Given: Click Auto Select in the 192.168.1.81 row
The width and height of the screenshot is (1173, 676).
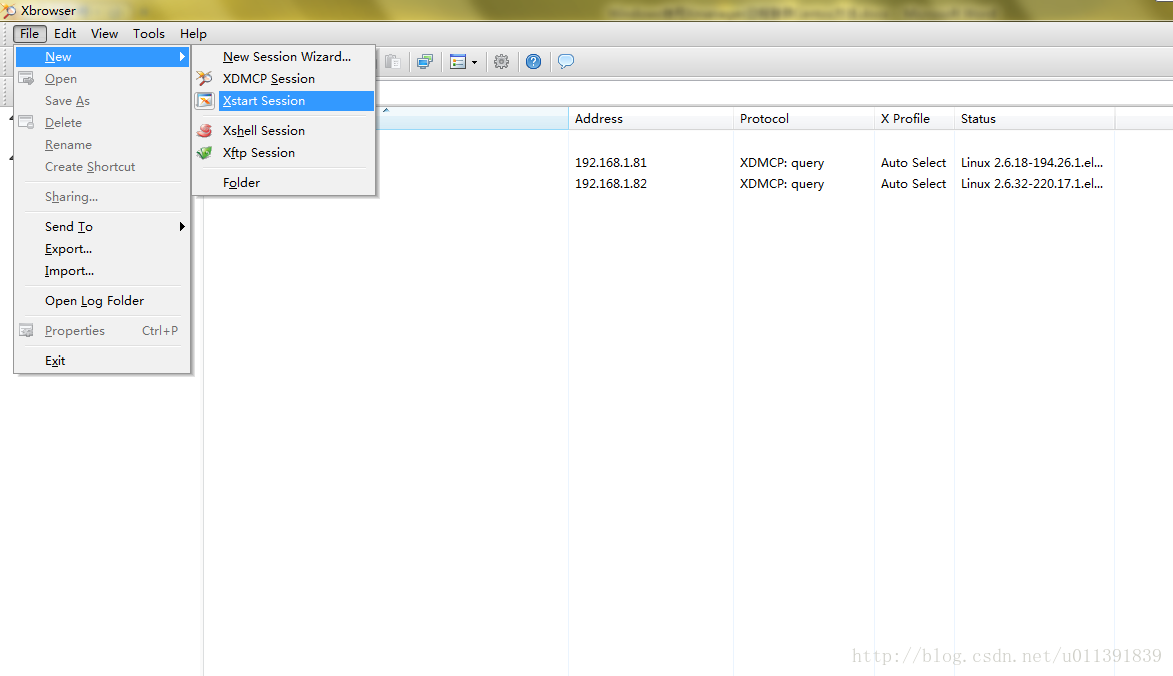Looking at the screenshot, I should click(x=913, y=162).
